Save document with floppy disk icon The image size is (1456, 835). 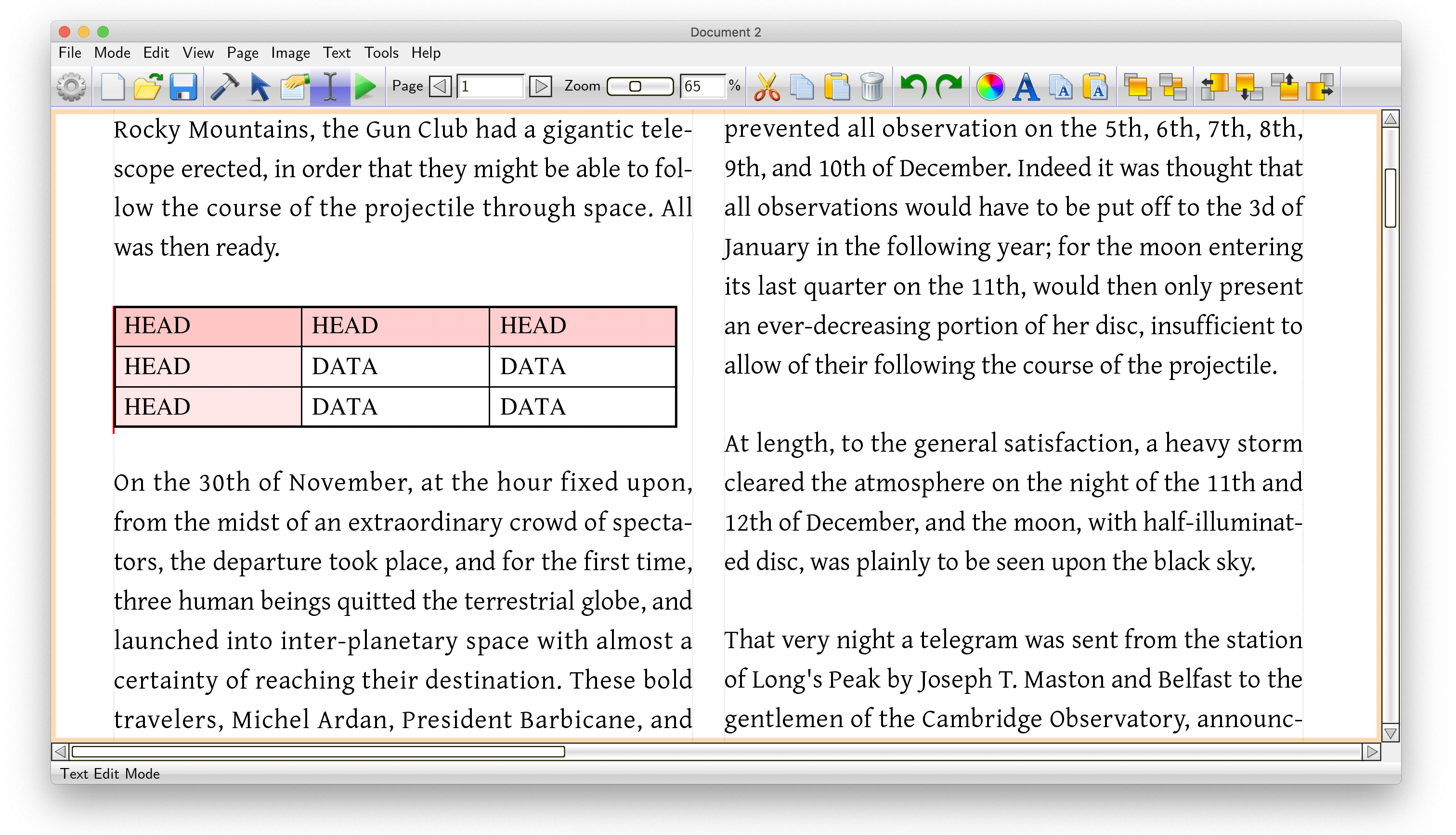pos(183,87)
